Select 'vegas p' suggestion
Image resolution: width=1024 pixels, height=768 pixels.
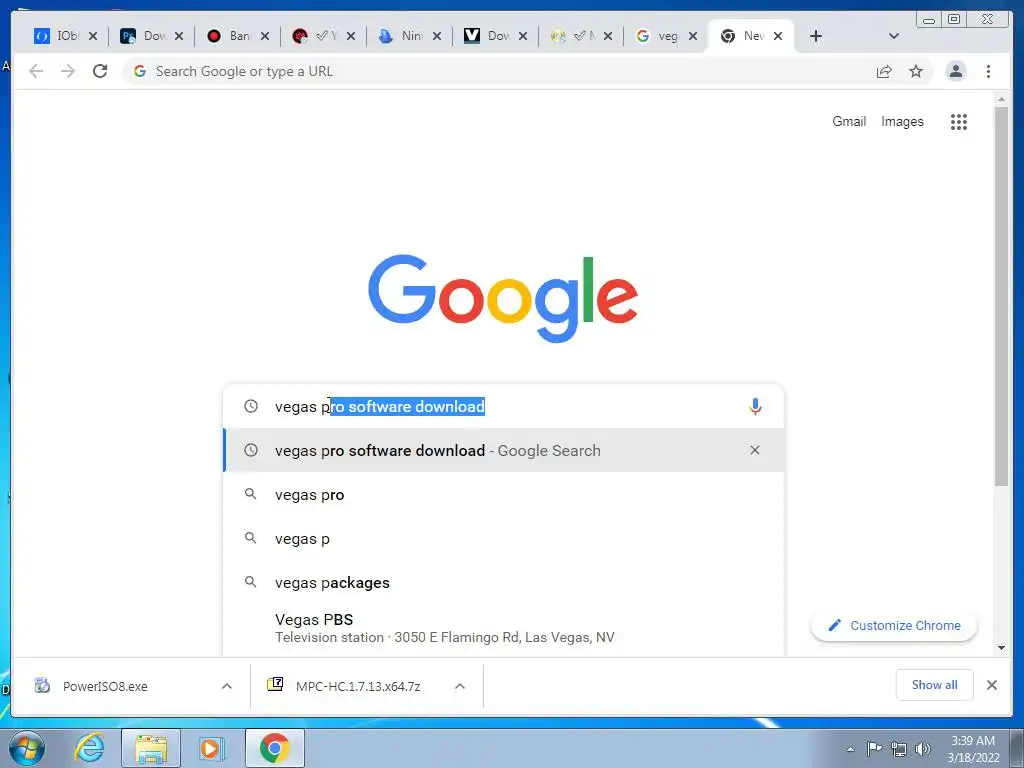[503, 538]
